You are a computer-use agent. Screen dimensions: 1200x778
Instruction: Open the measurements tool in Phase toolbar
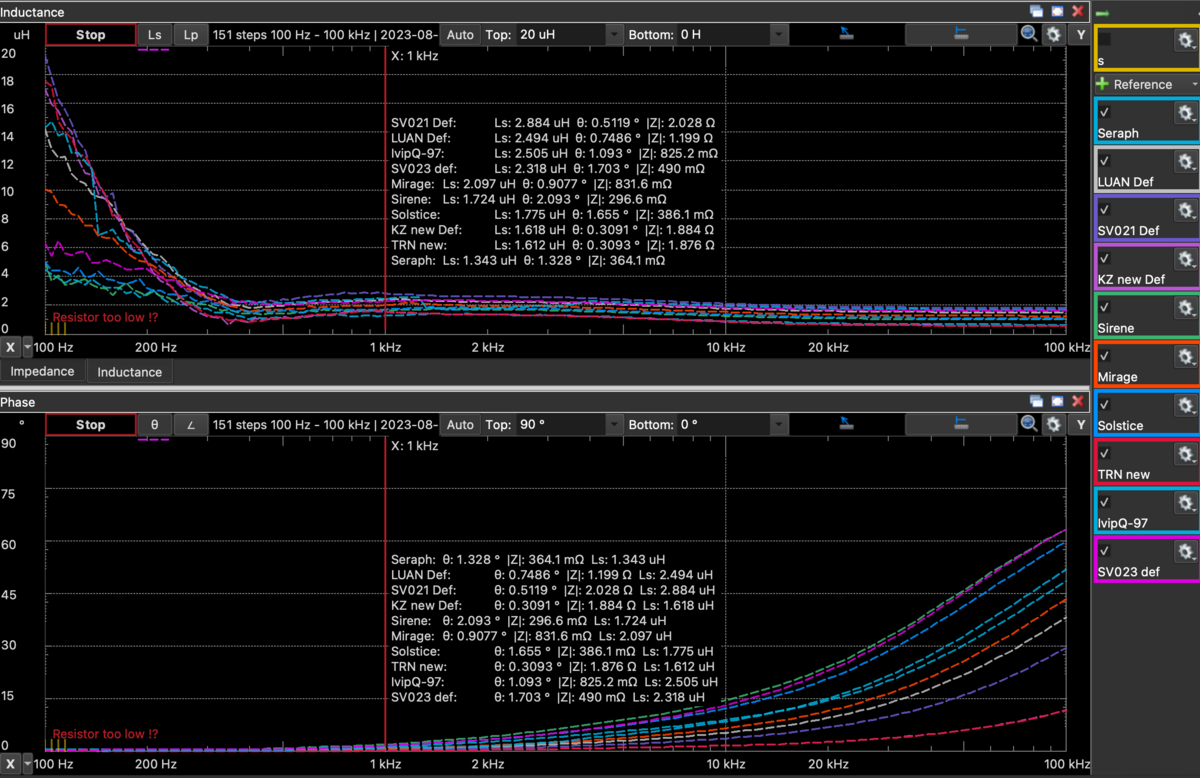tap(960, 424)
